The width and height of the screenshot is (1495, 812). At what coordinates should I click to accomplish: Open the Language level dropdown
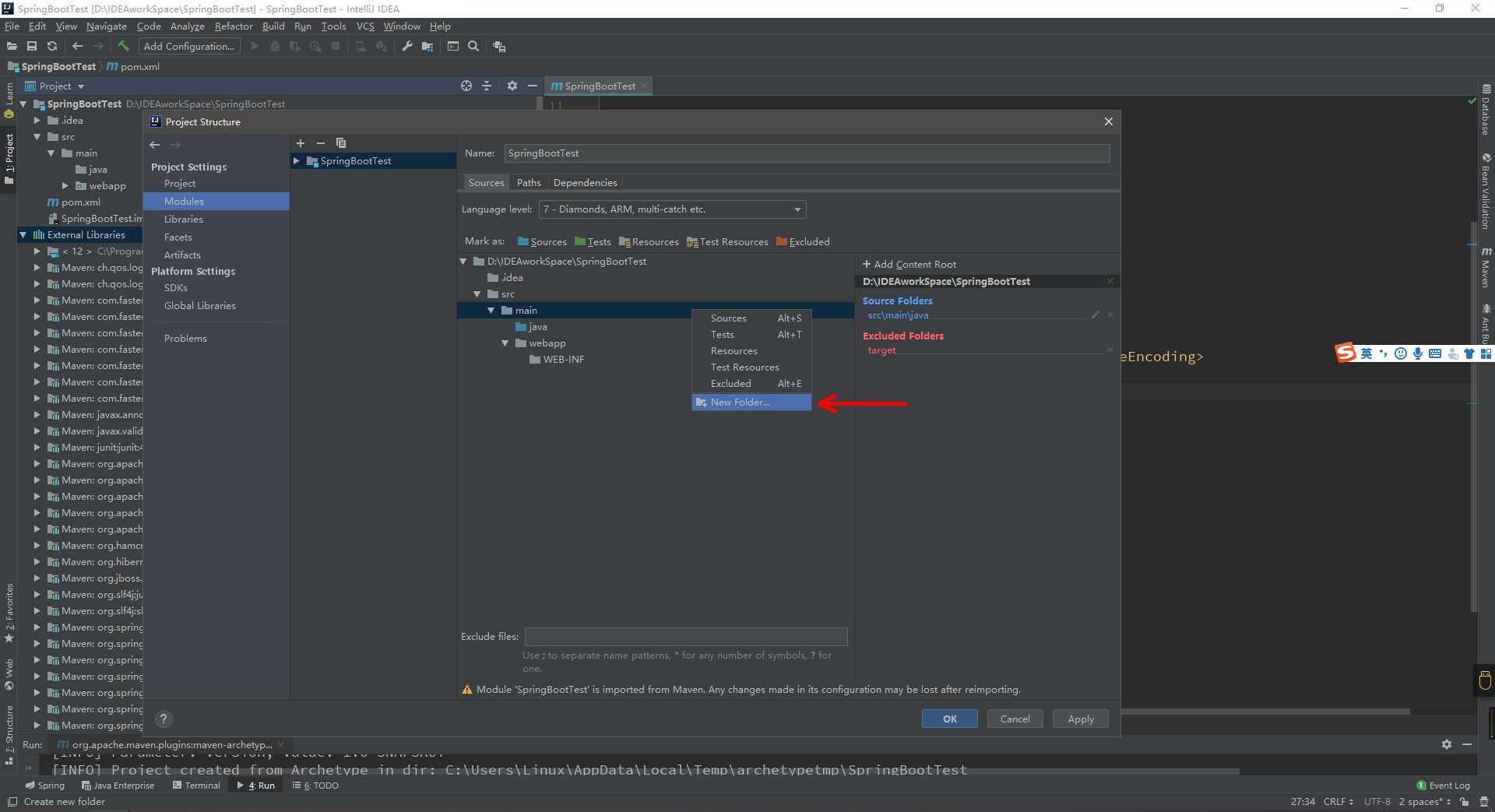(x=672, y=209)
